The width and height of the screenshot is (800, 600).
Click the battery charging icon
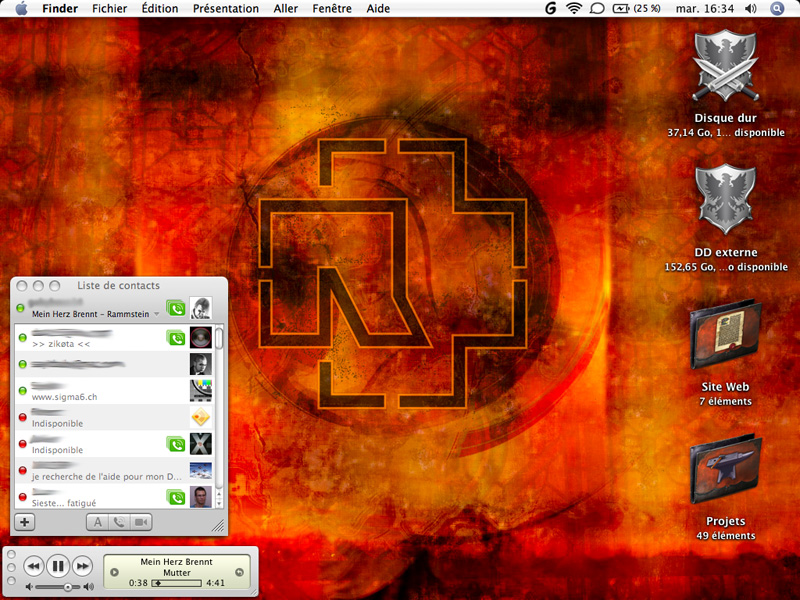(620, 9)
